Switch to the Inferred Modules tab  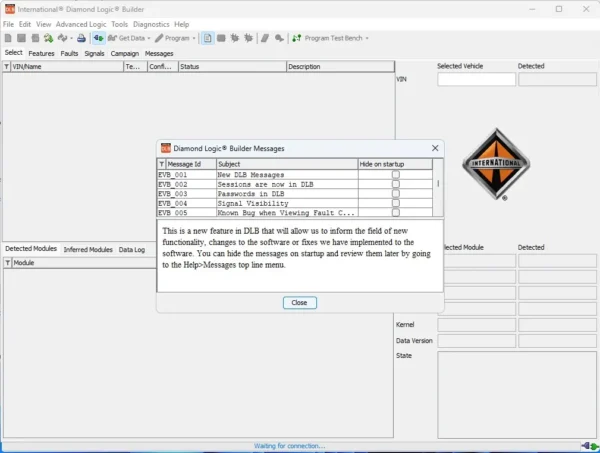coord(88,249)
